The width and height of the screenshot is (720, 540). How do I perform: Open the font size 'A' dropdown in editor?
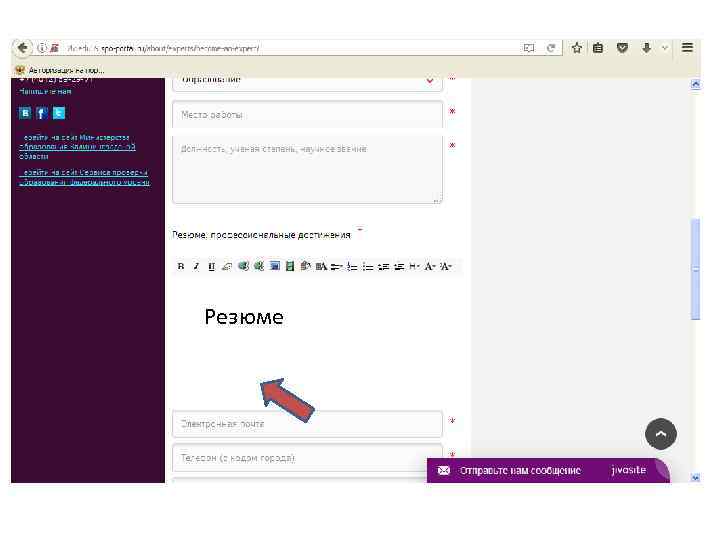[x=430, y=266]
